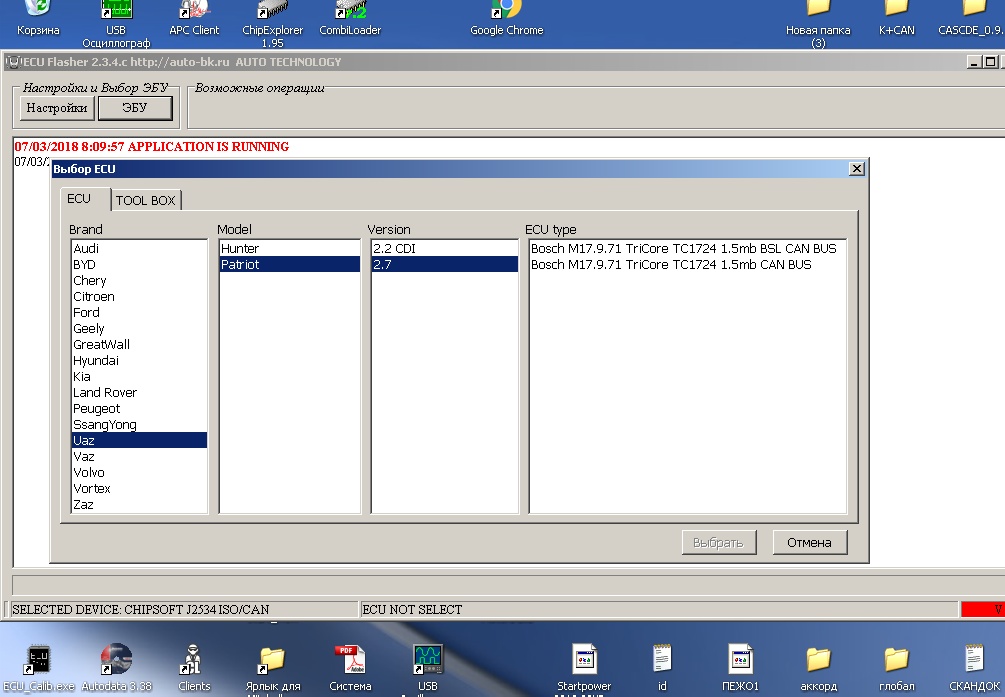
Task: Select version 2.7
Action: (x=444, y=264)
